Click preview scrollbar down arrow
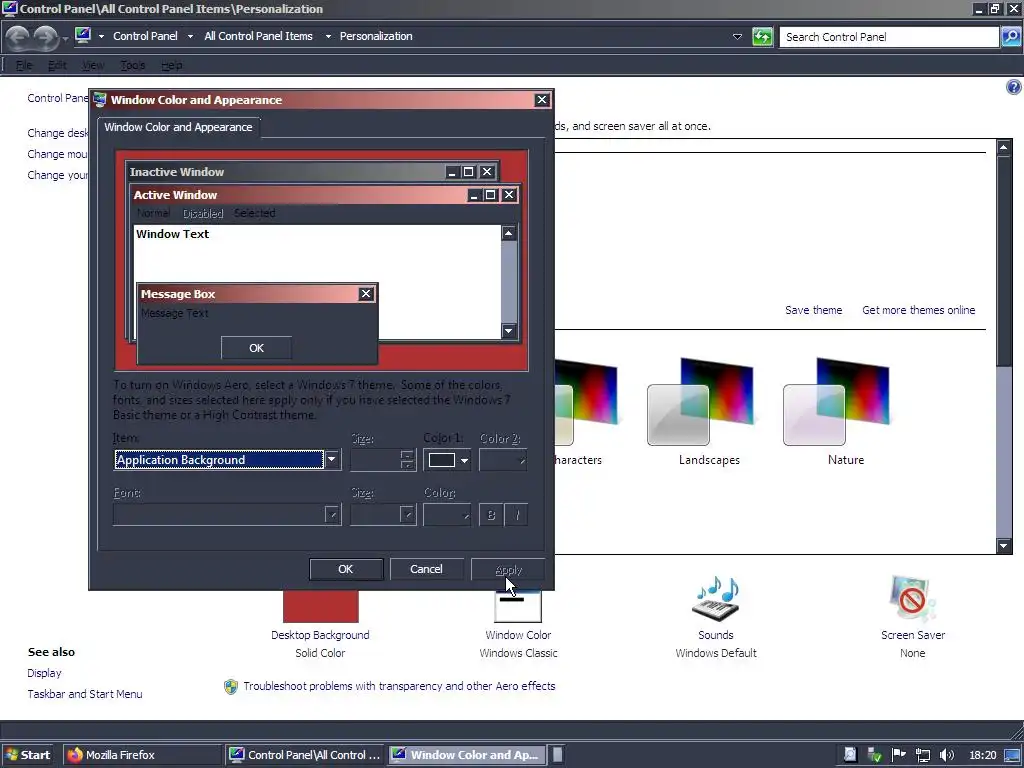This screenshot has height=768, width=1024. pyautogui.click(x=509, y=331)
